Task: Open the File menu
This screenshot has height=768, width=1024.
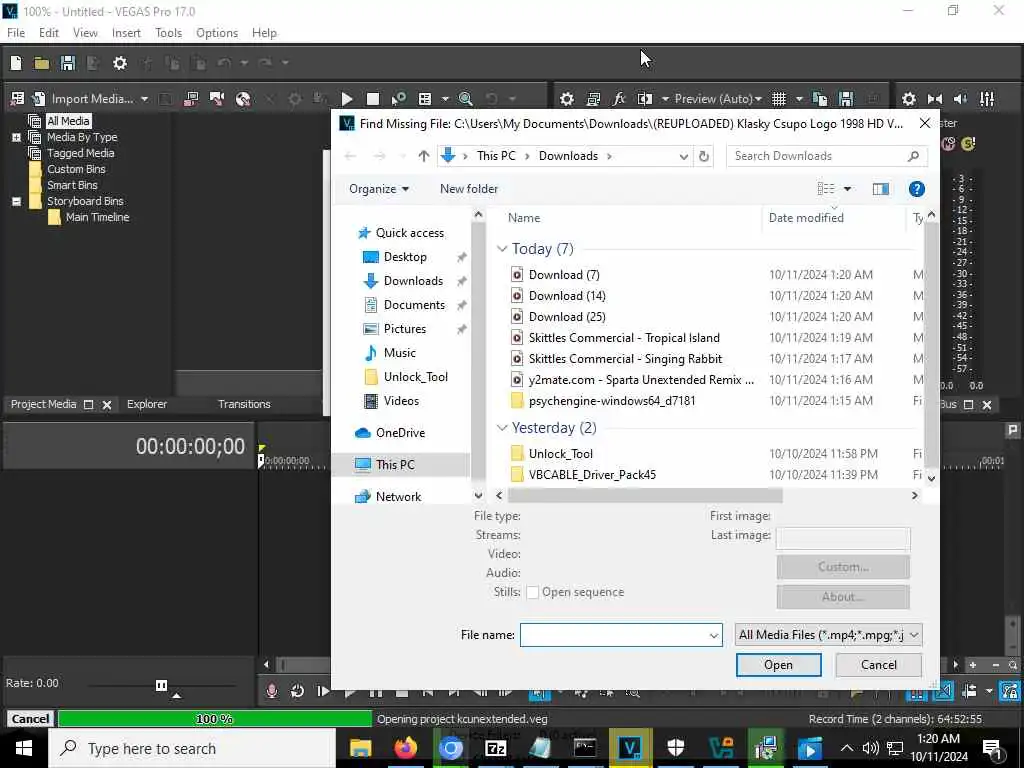Action: pos(16,33)
